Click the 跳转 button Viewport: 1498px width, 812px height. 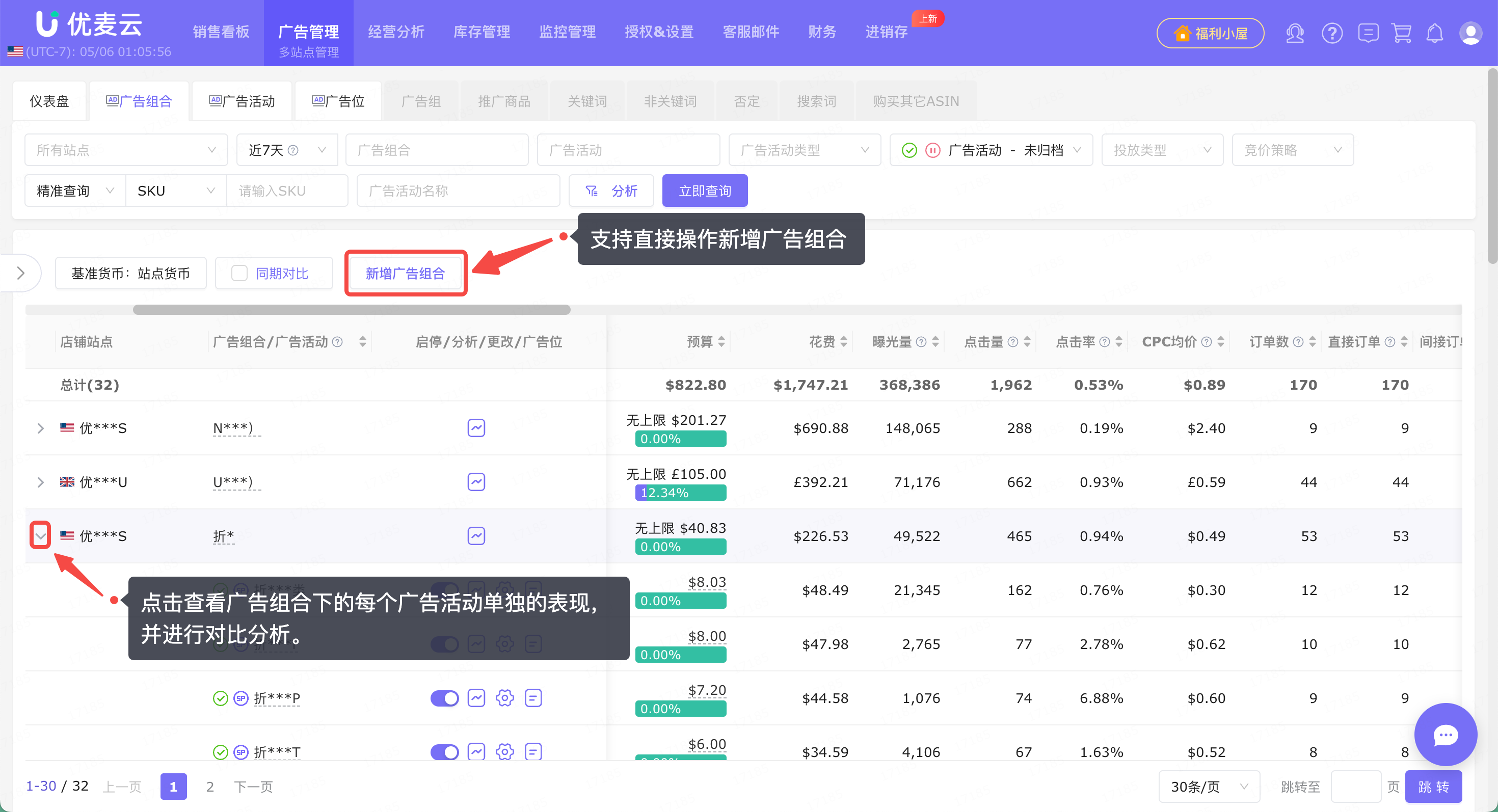(1433, 787)
